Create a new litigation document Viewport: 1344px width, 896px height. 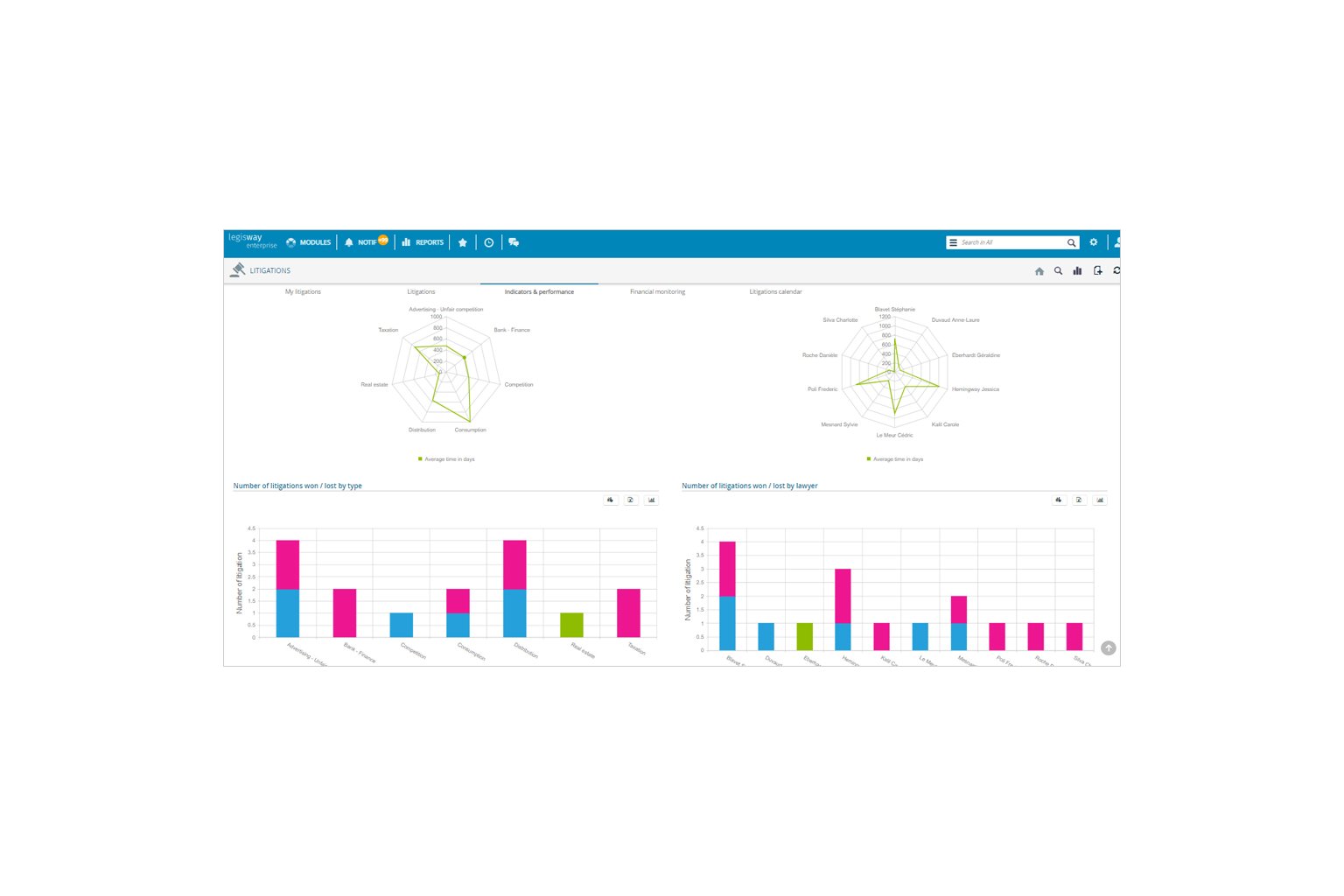[1097, 270]
